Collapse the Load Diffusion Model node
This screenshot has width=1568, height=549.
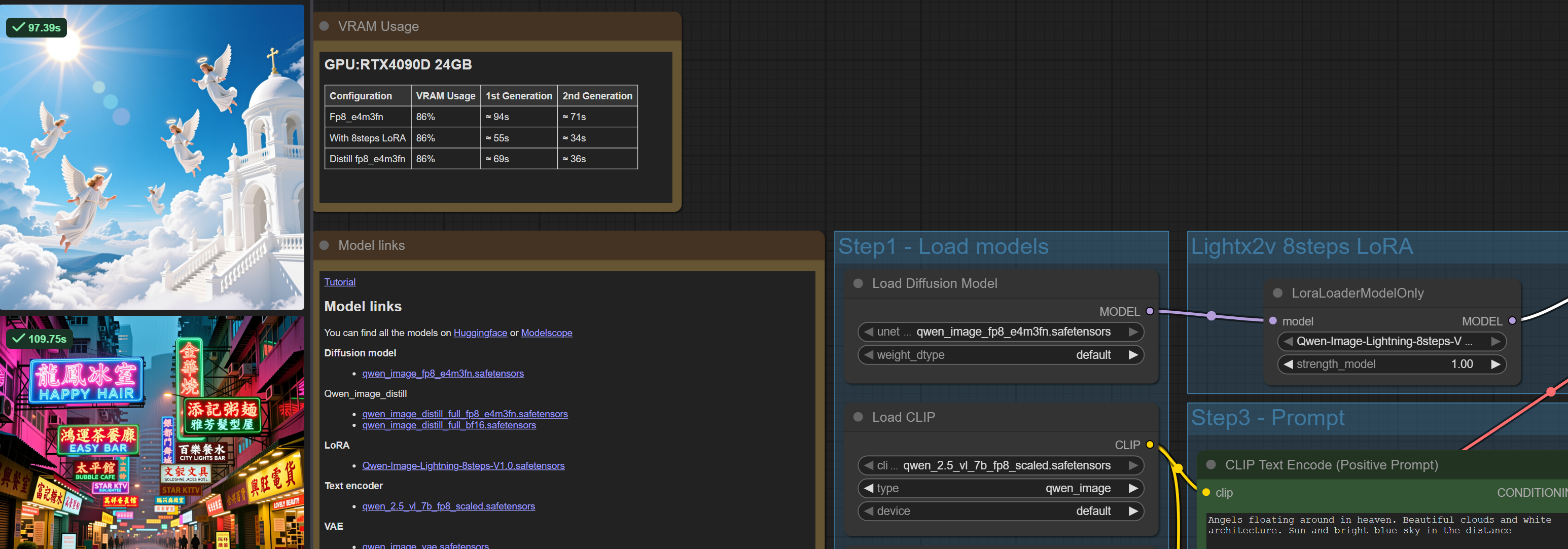[x=858, y=284]
